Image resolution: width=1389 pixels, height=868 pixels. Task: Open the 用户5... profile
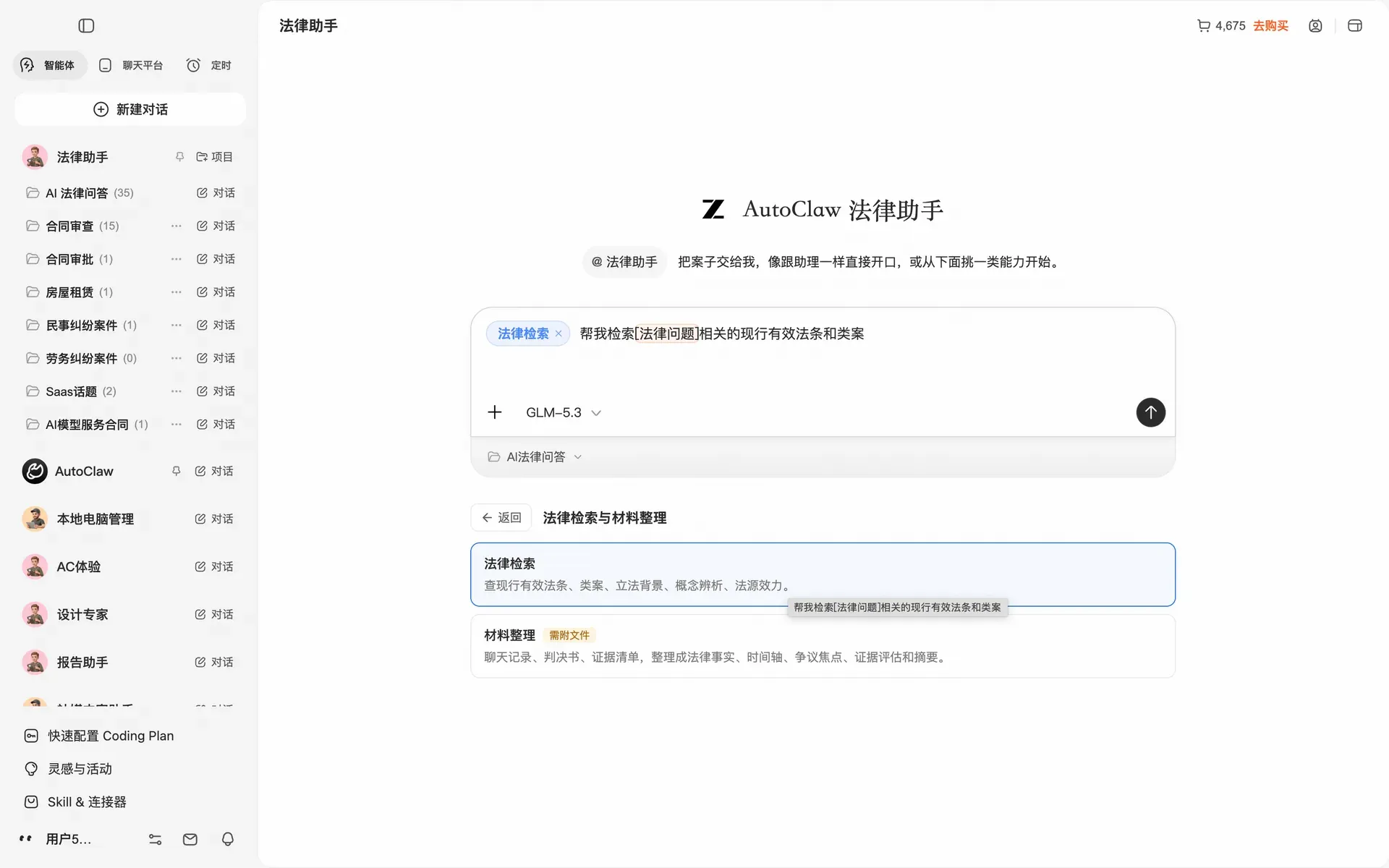point(55,839)
